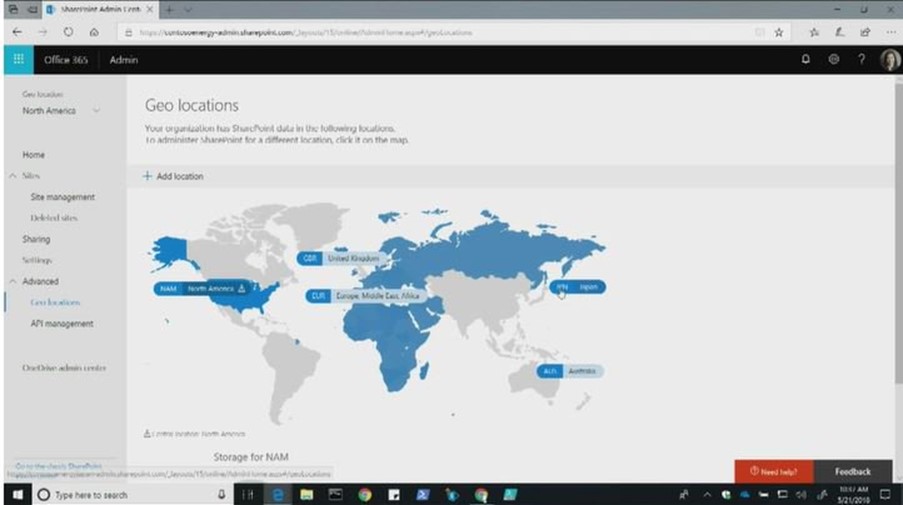Select the NAM North America map label
Viewport: 903px width, 505px height.
202,288
